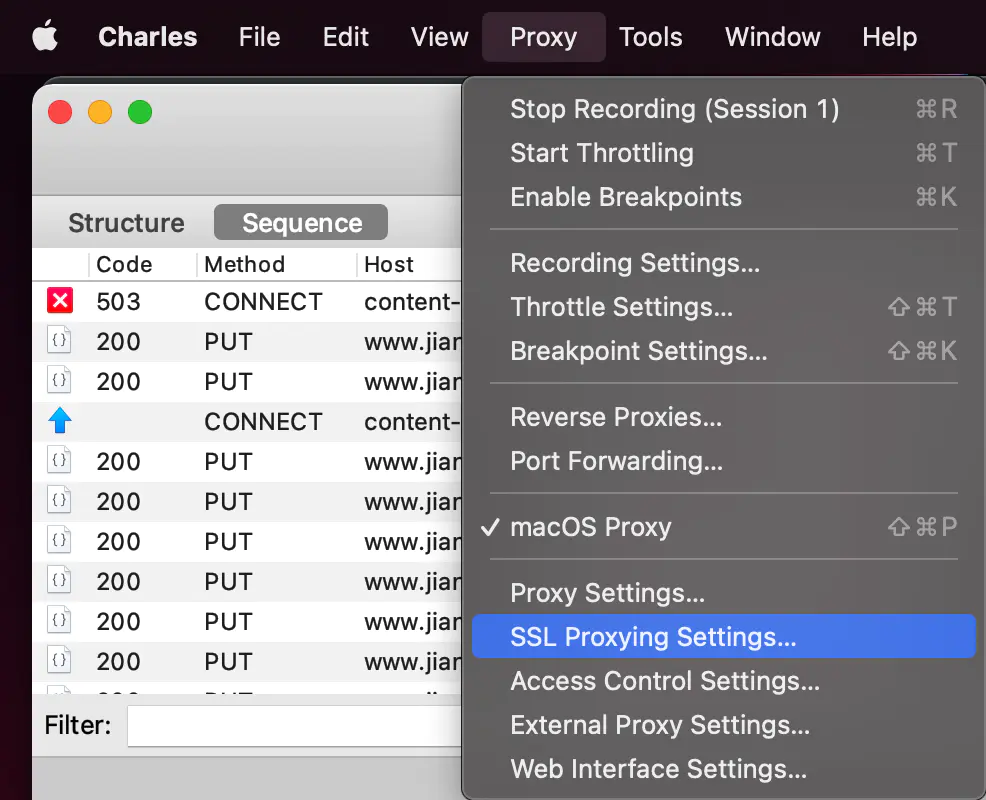Open External Proxy Settings…
986x800 pixels.
pyautogui.click(x=724, y=725)
